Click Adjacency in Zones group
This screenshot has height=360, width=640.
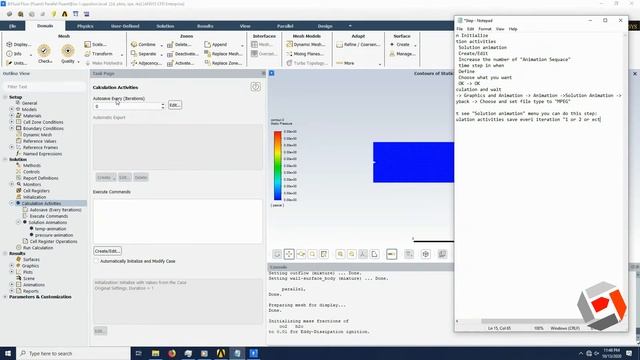tap(146, 63)
